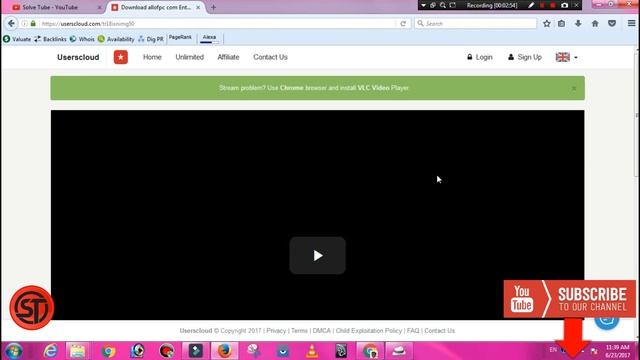Click the Dig PR toolbar button

click(151, 39)
